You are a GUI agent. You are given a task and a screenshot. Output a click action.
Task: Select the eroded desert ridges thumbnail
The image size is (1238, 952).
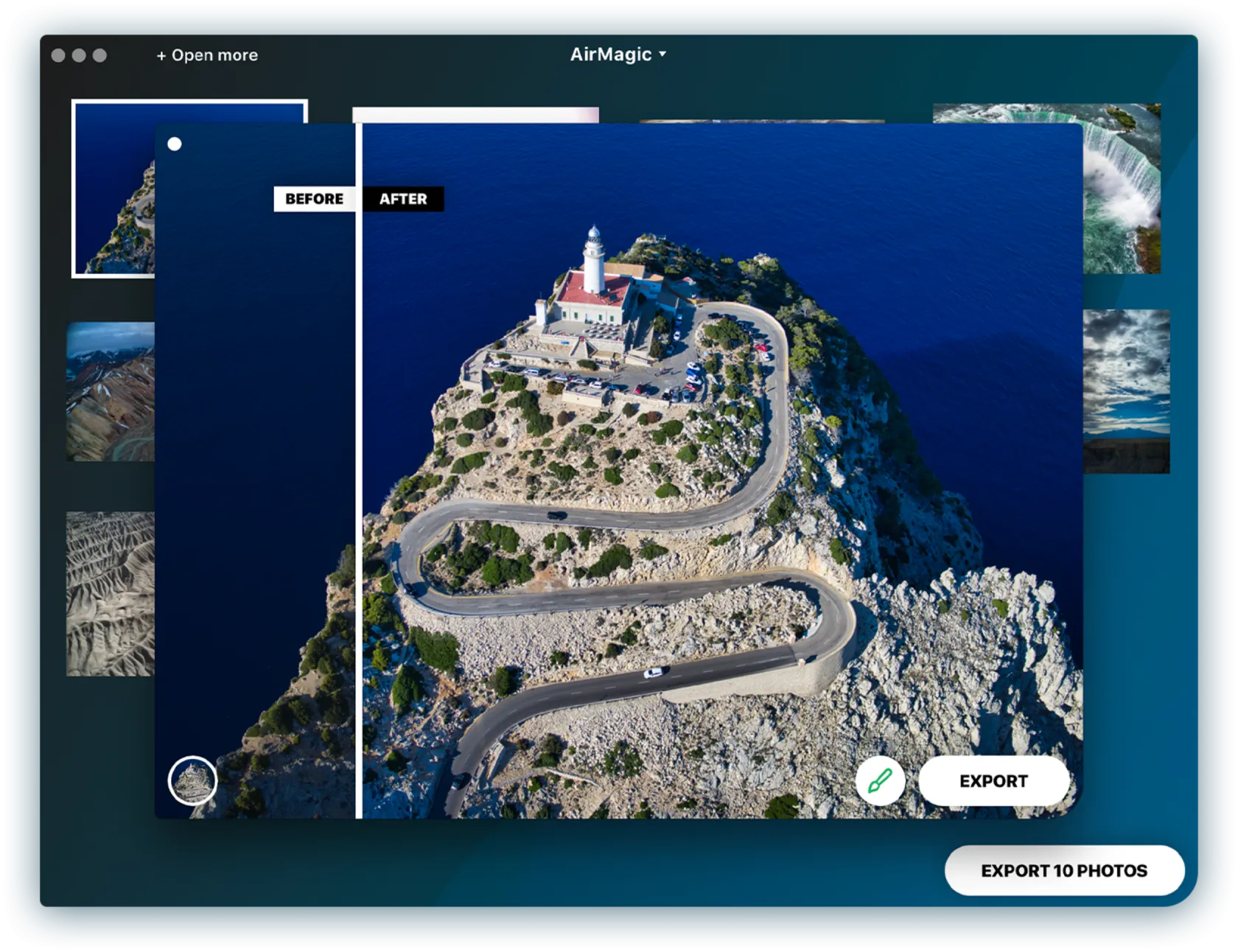coord(109,589)
